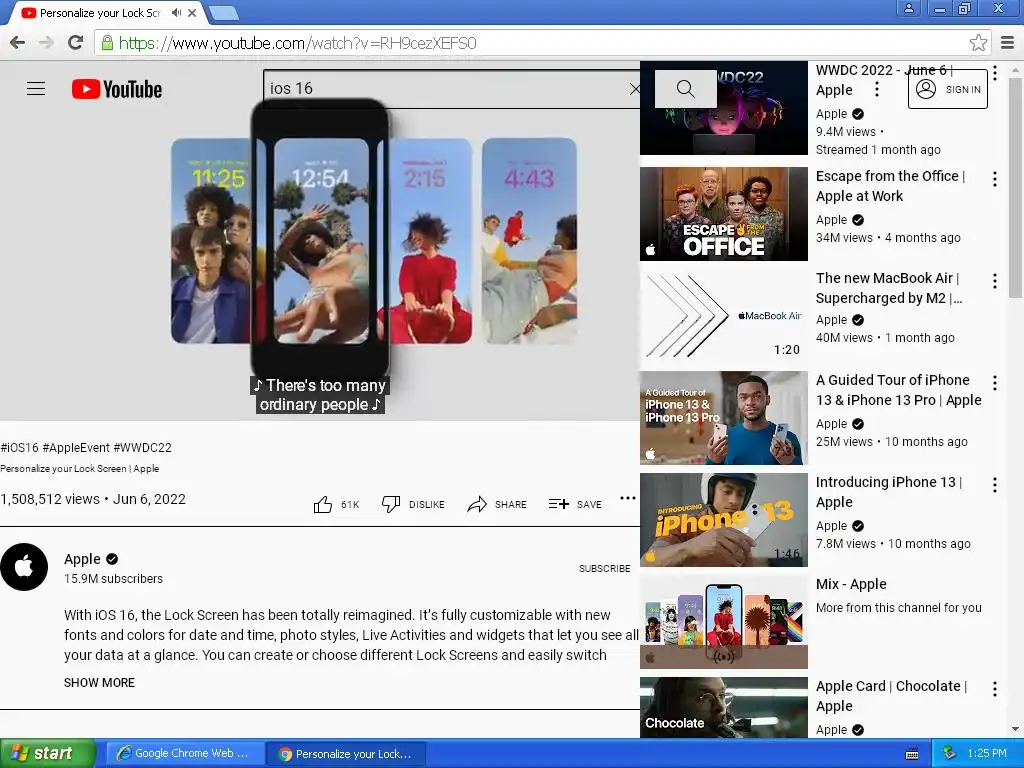Open options menu for Introducing iPhone 13
Image resolution: width=1024 pixels, height=768 pixels.
(995, 485)
